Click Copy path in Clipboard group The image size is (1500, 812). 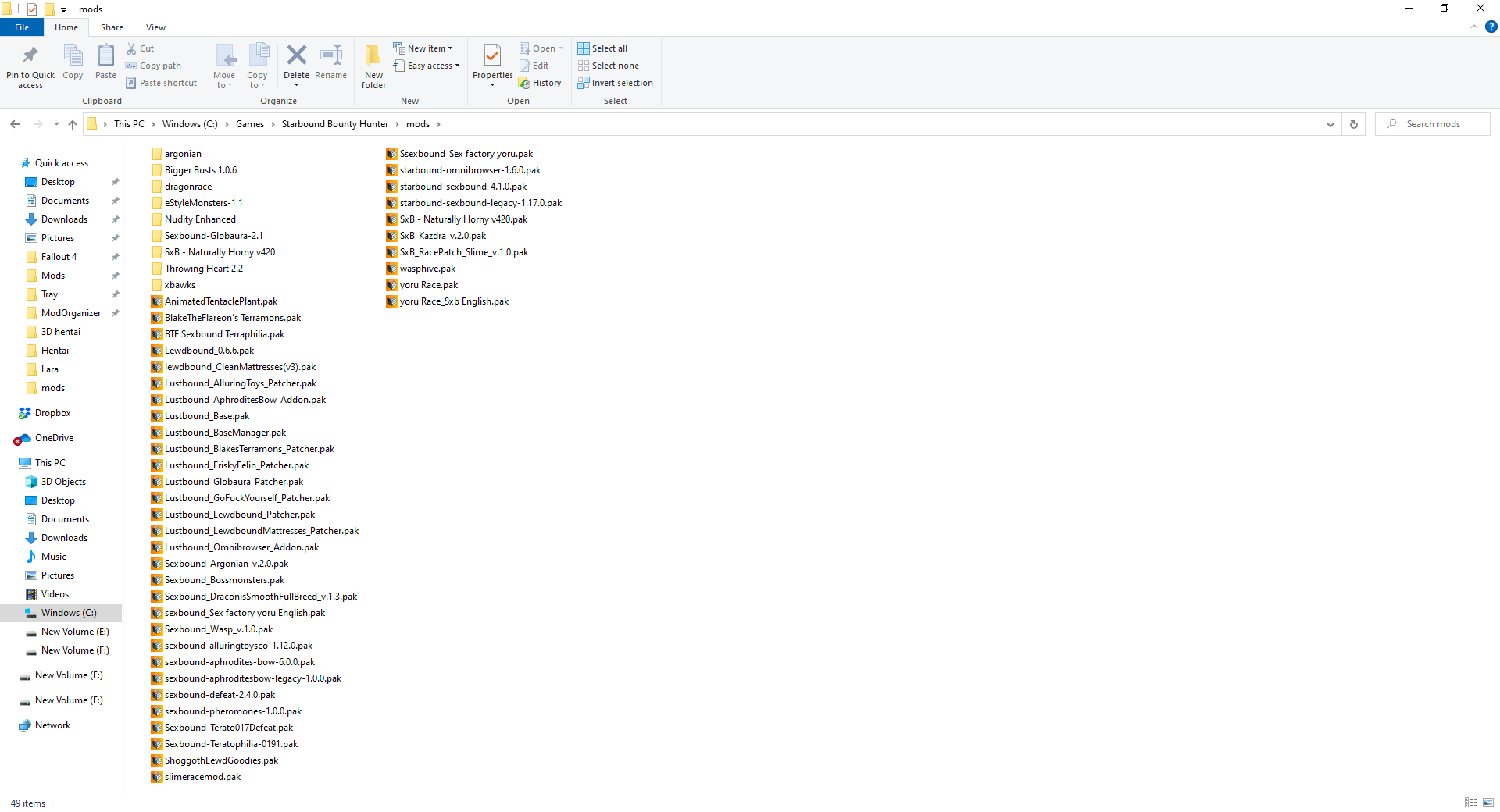pos(154,66)
